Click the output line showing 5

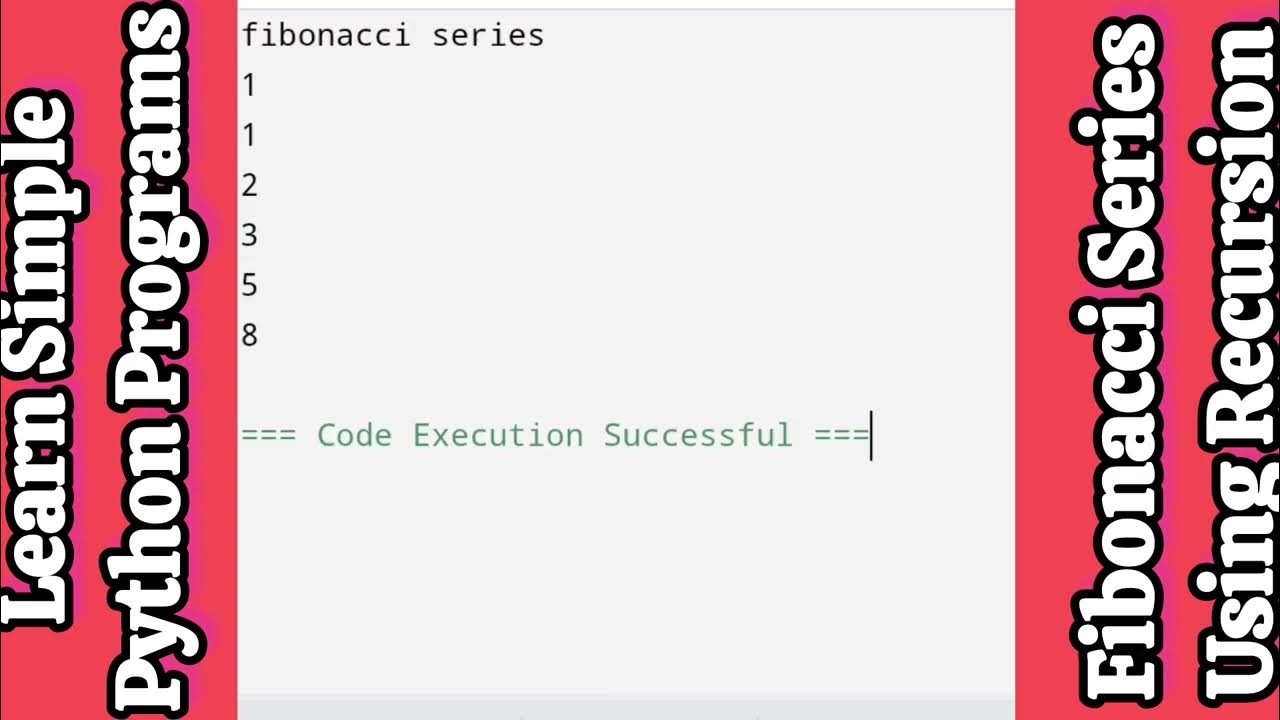[249, 286]
